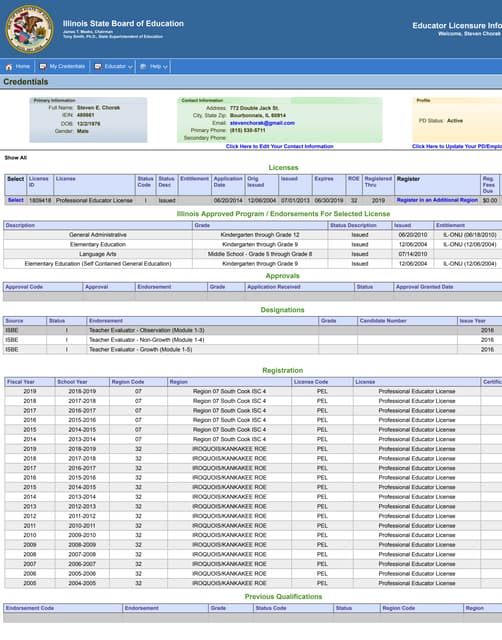The width and height of the screenshot is (502, 640).
Task: Click the address 772 Double Jack St.
Action: [x=254, y=108]
